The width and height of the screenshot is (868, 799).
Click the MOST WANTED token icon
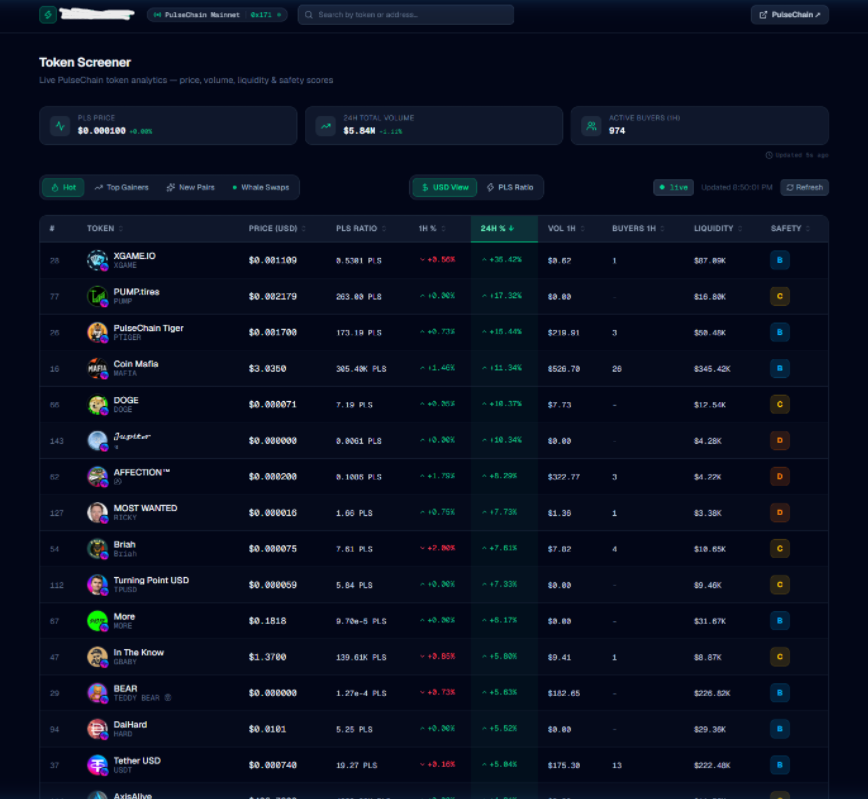point(97,513)
